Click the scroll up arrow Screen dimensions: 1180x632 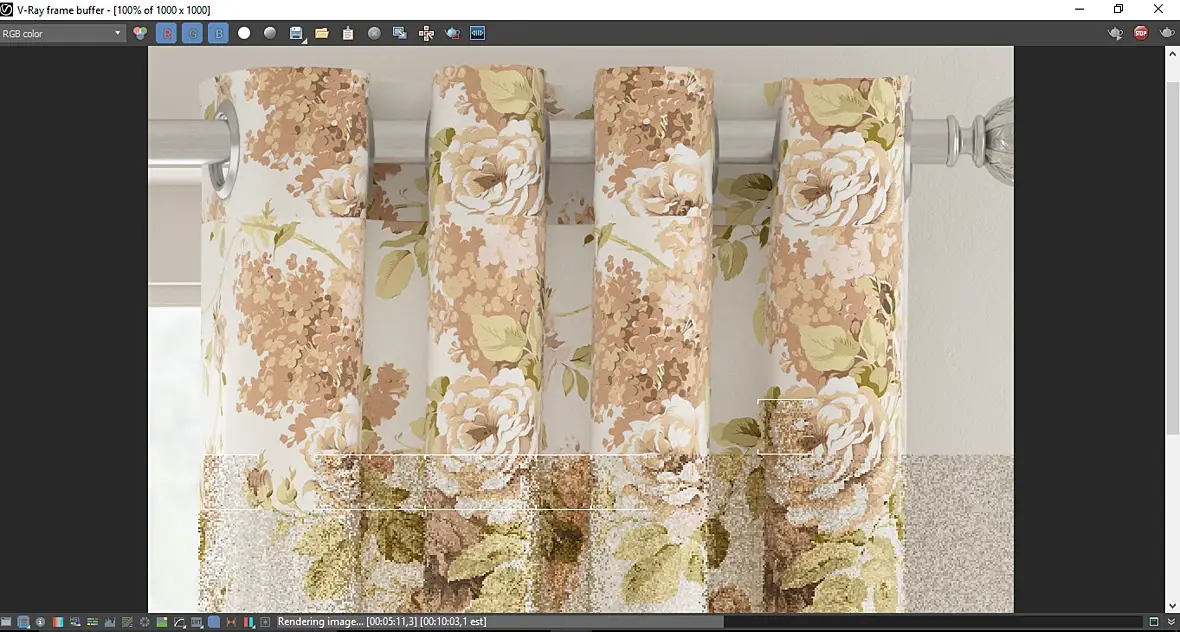pyautogui.click(x=1172, y=52)
